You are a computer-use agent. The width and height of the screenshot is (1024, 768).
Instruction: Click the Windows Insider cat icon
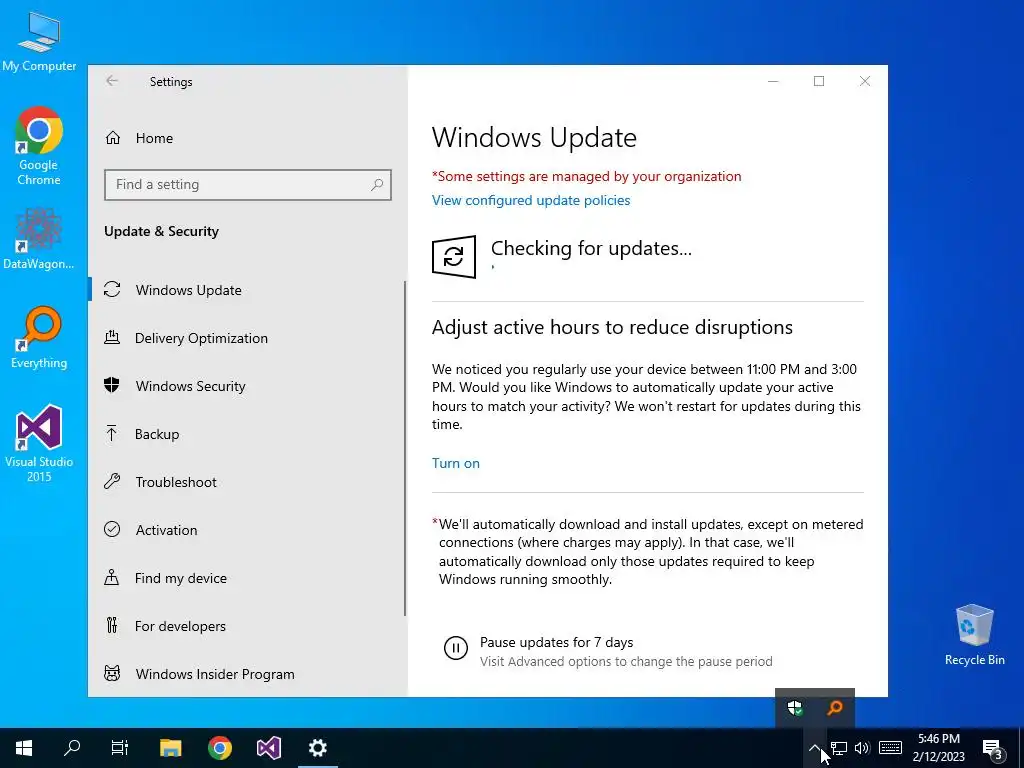[112, 673]
